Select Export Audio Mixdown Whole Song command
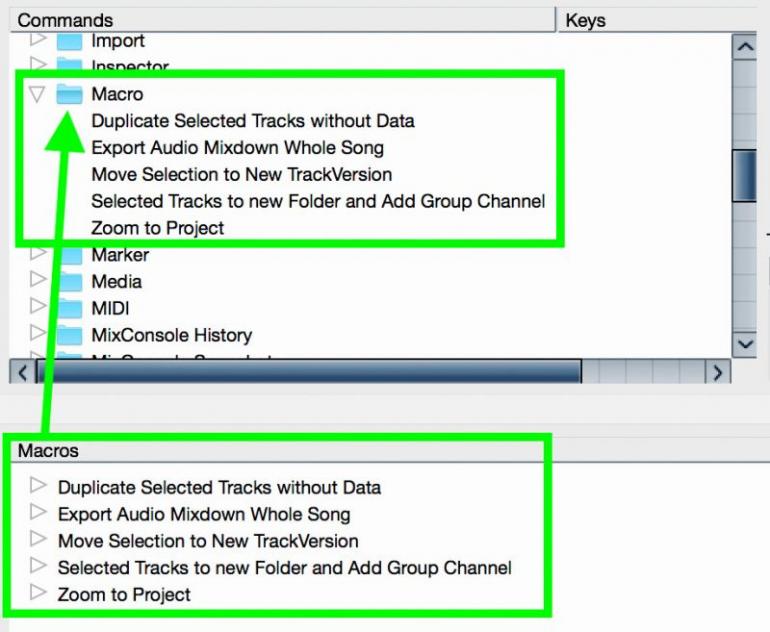The height and width of the screenshot is (632, 770). click(x=238, y=148)
